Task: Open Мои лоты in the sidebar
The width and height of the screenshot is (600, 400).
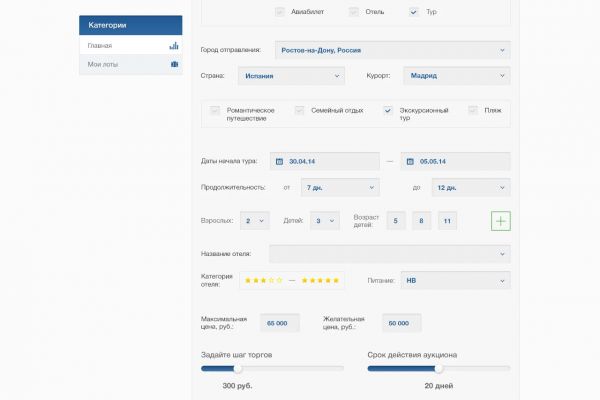Action: (130, 64)
